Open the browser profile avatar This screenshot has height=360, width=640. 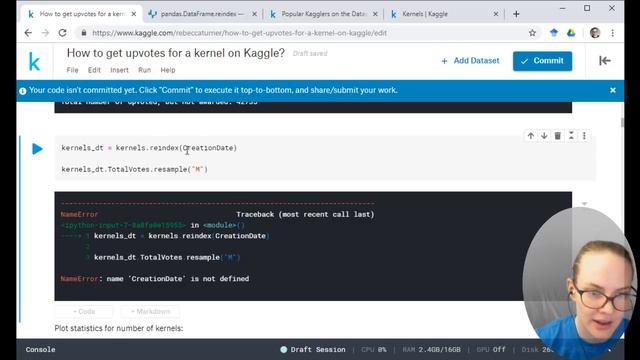click(595, 33)
